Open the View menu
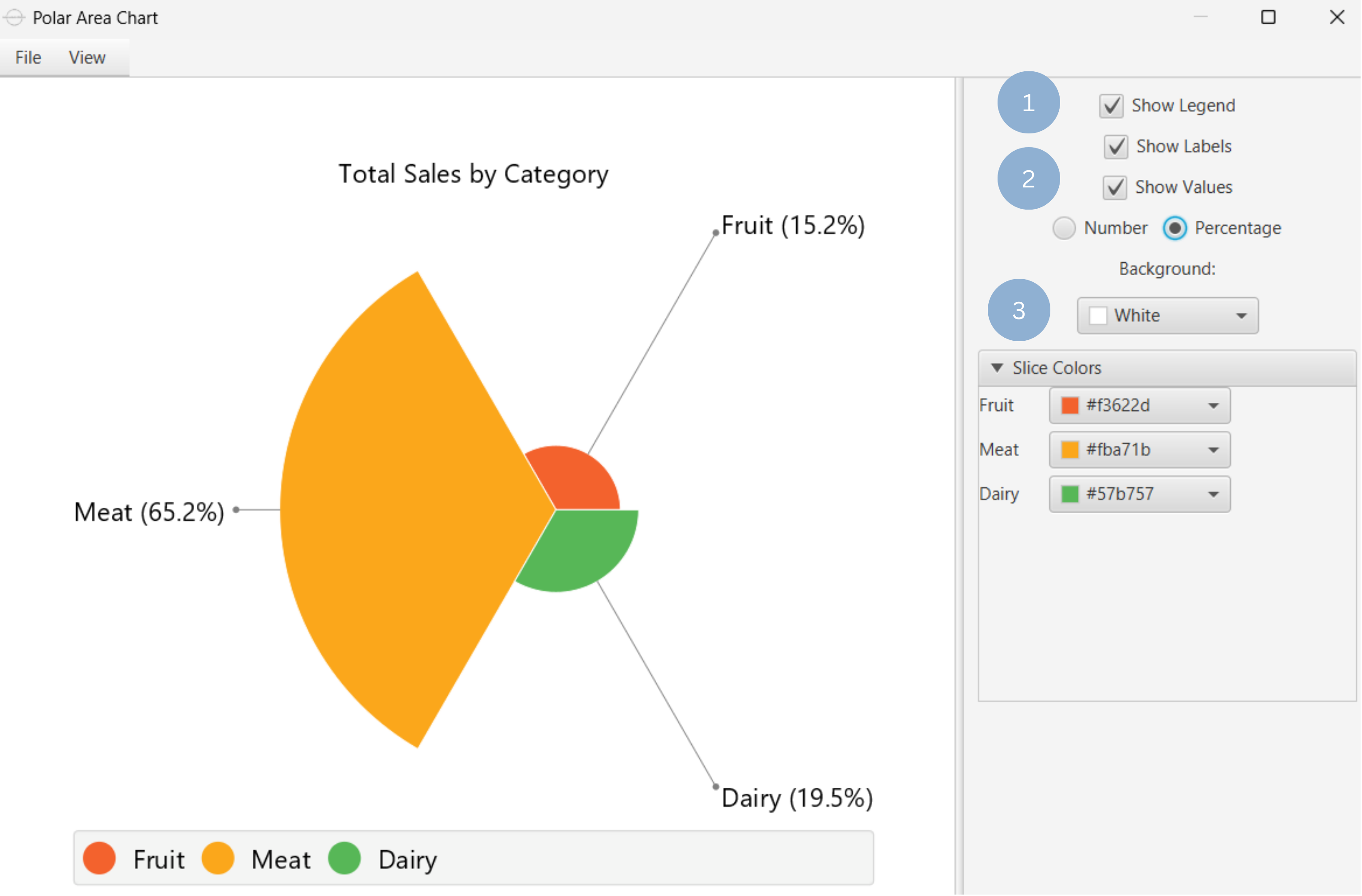This screenshot has height=896, width=1362. (x=86, y=57)
